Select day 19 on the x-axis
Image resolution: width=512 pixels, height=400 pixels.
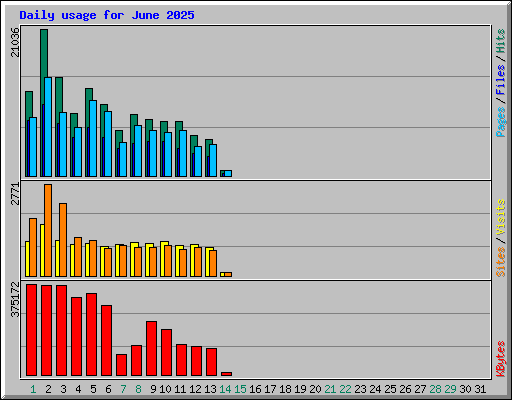click(x=300, y=389)
